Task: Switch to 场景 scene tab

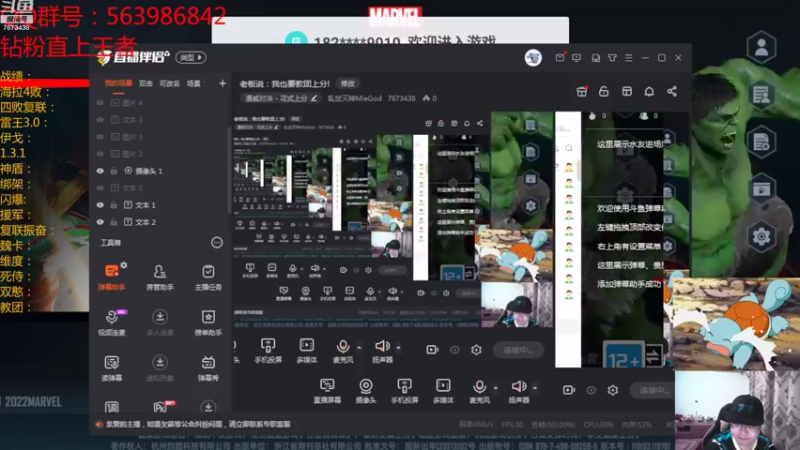Action: [x=193, y=84]
